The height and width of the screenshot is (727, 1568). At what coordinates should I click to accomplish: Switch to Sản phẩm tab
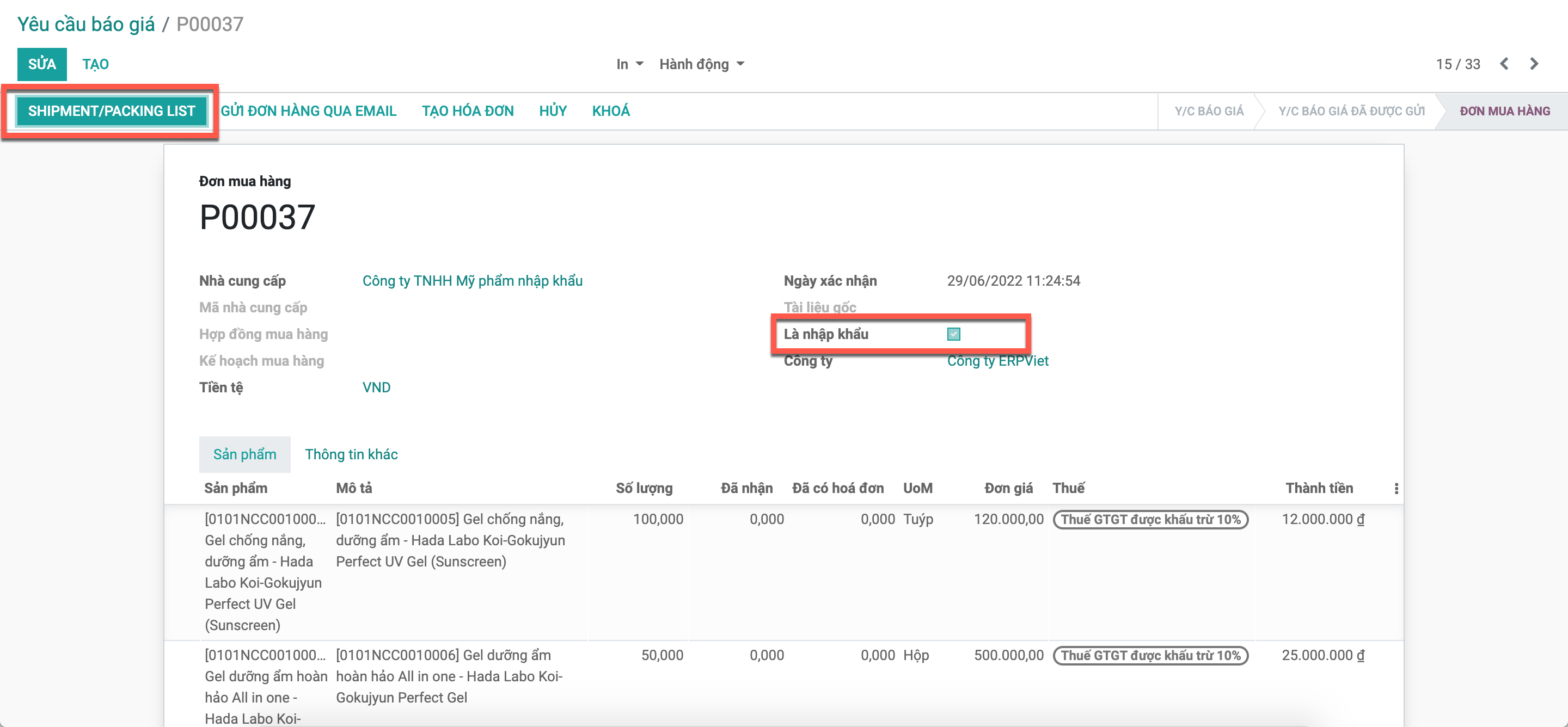[x=244, y=454]
